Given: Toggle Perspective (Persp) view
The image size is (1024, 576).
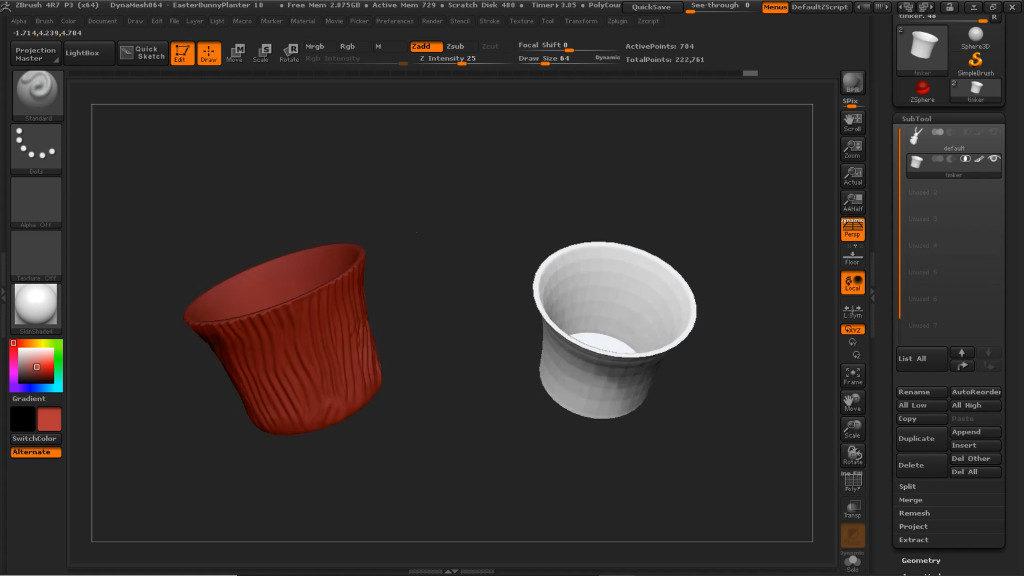Looking at the screenshot, I should (852, 229).
